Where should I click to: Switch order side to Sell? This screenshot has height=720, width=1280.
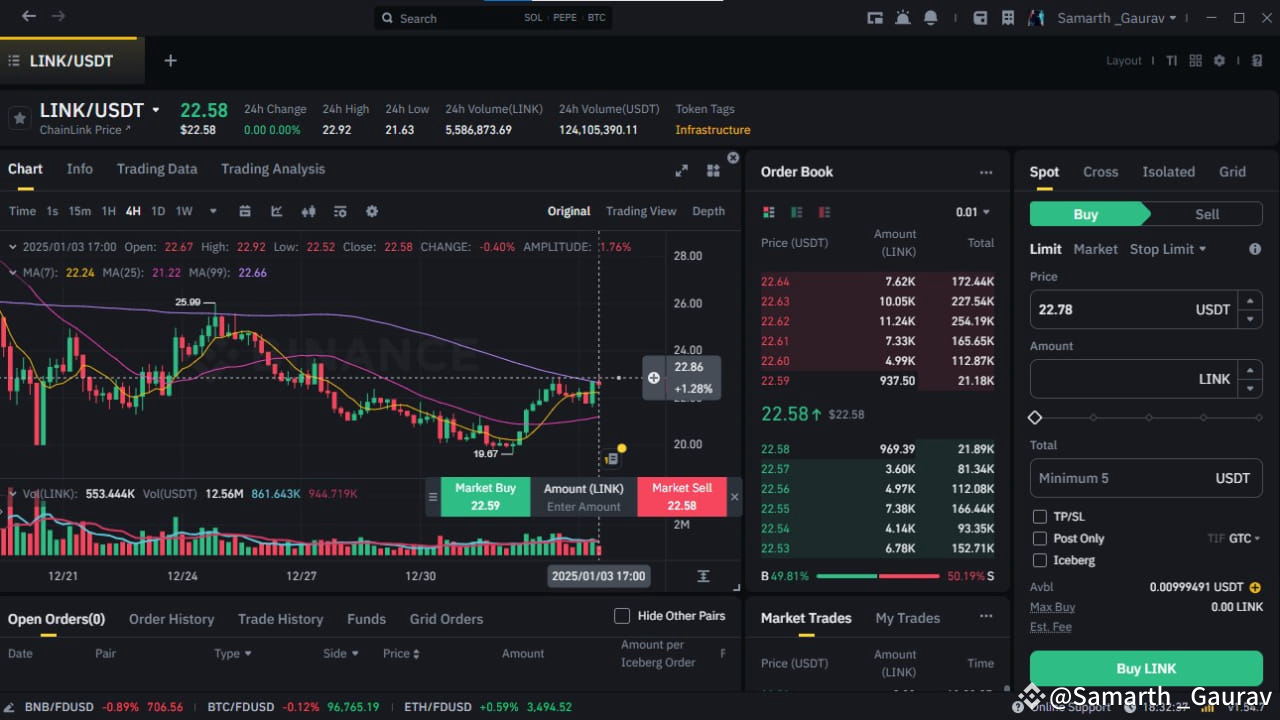click(x=1206, y=214)
